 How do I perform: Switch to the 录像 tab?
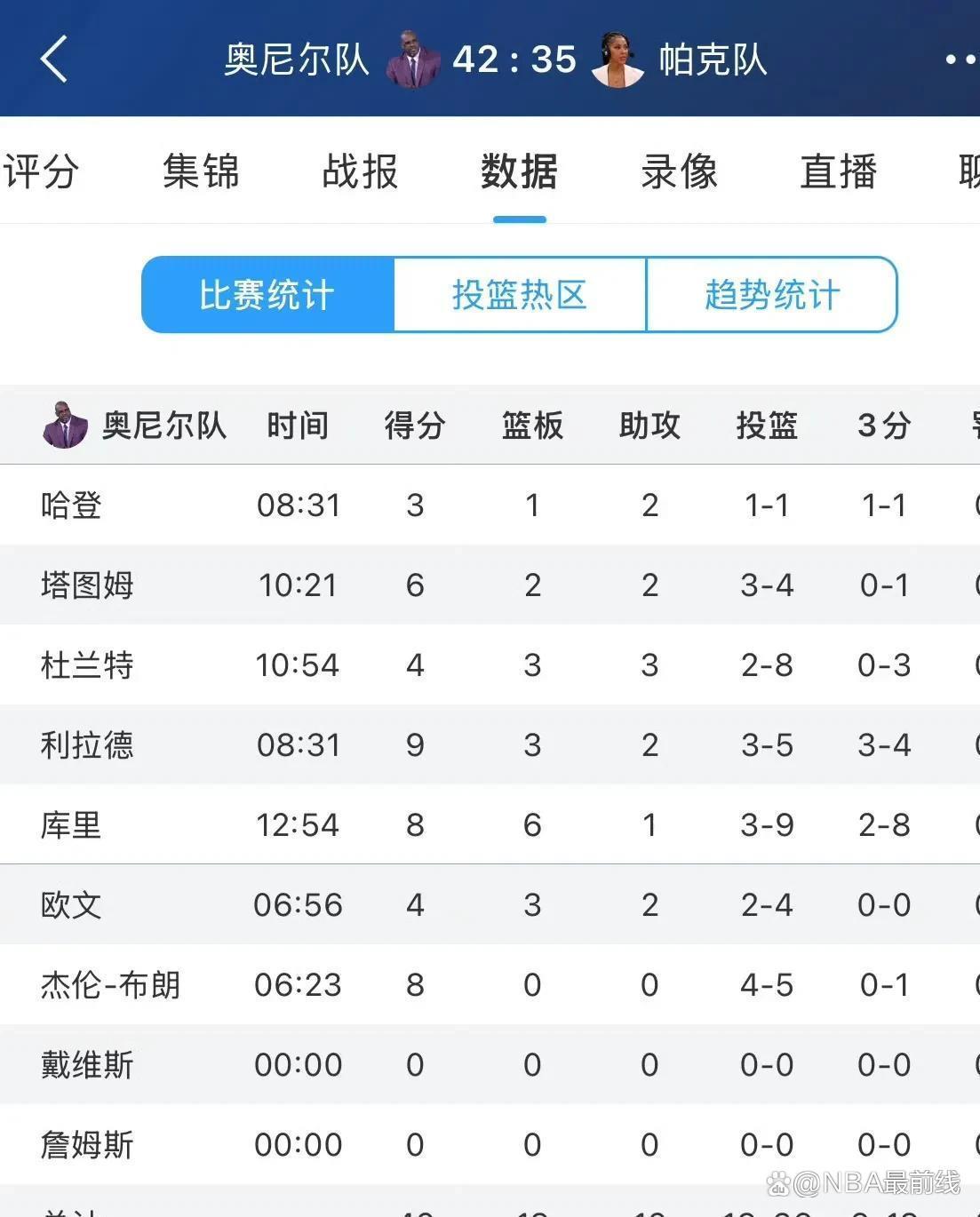point(679,172)
